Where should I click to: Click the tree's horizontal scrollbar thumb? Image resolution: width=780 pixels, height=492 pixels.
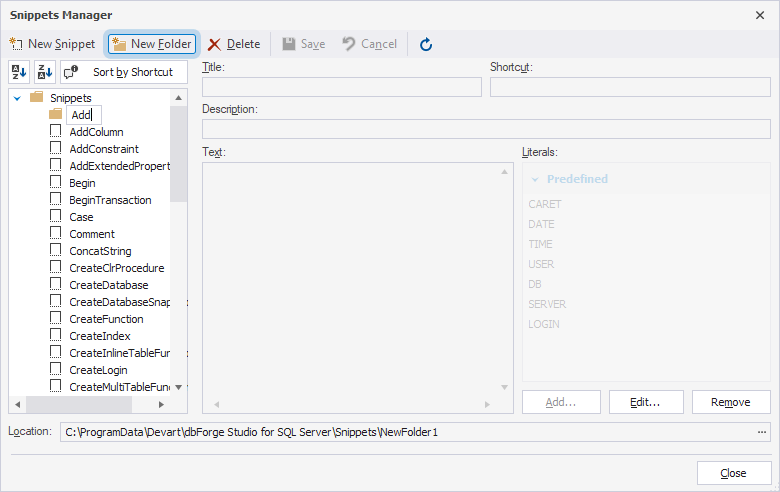tap(79, 404)
